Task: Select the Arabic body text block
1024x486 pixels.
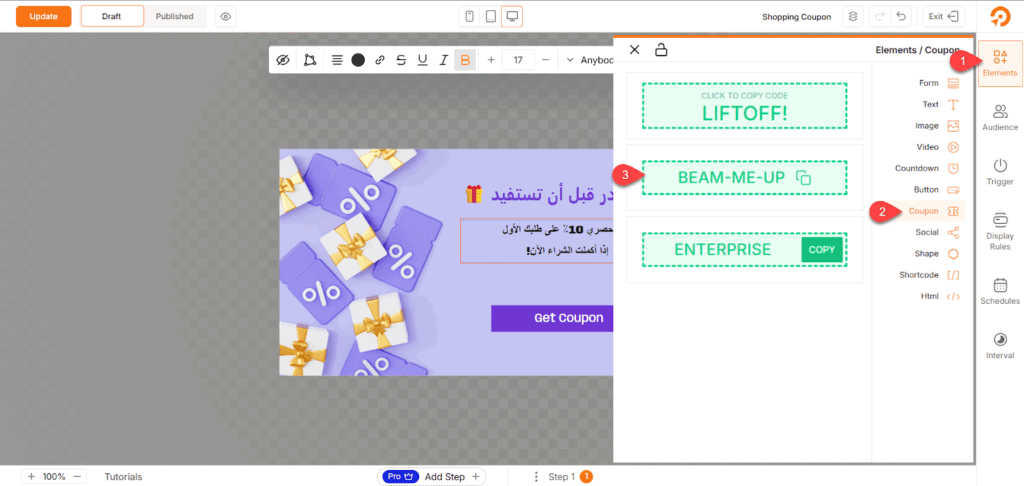Action: click(x=537, y=240)
